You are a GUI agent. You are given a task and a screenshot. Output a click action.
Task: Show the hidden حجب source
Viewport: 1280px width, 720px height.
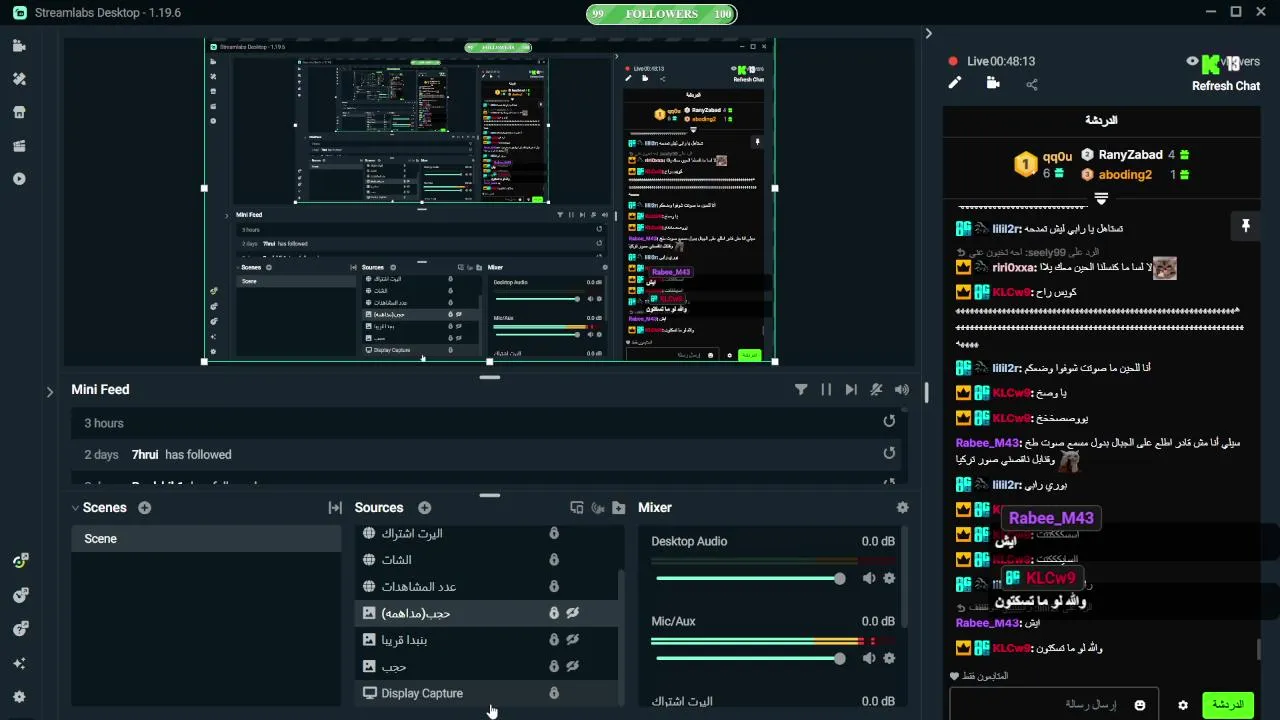click(573, 666)
